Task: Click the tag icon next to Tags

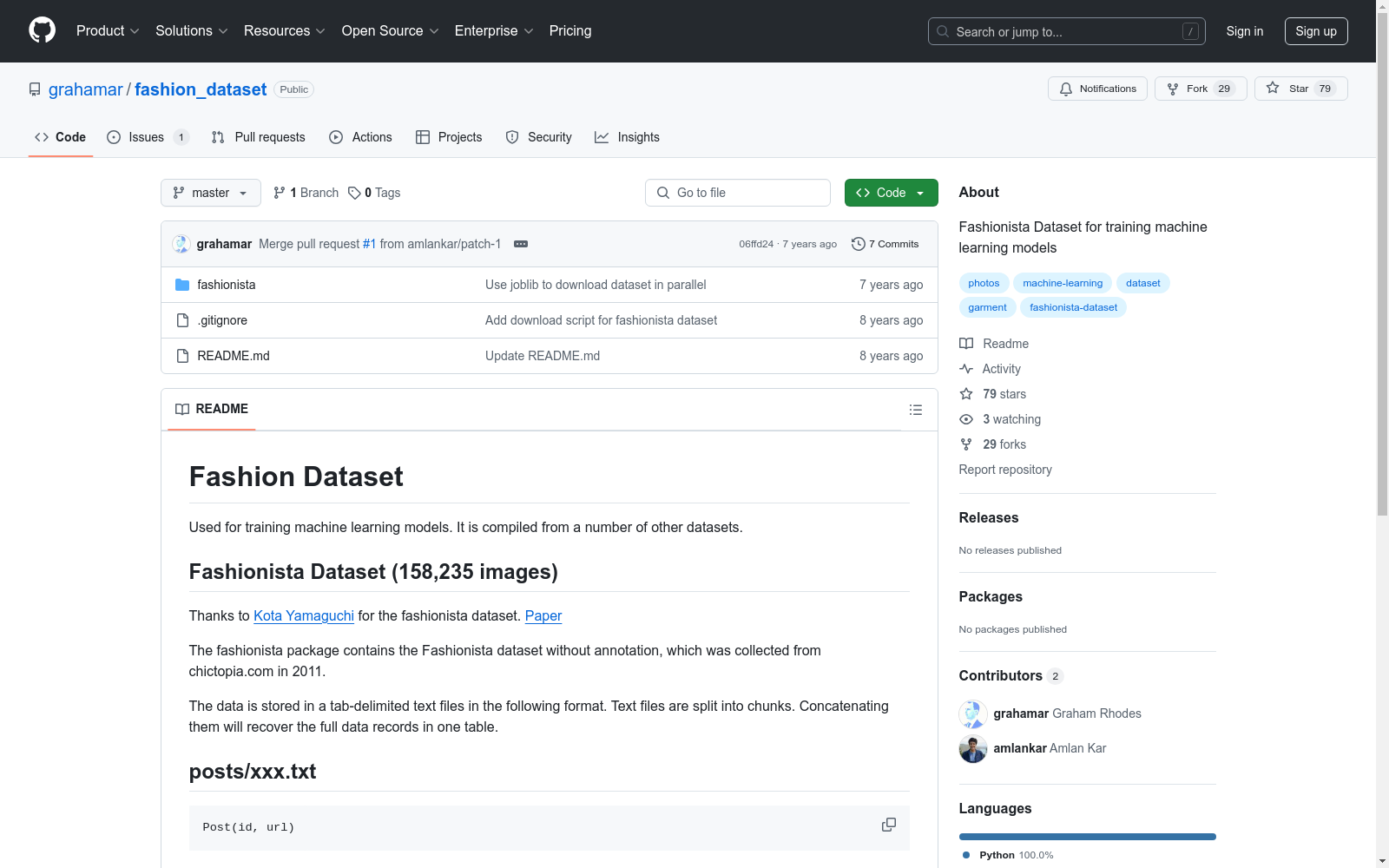Action: coord(354,193)
